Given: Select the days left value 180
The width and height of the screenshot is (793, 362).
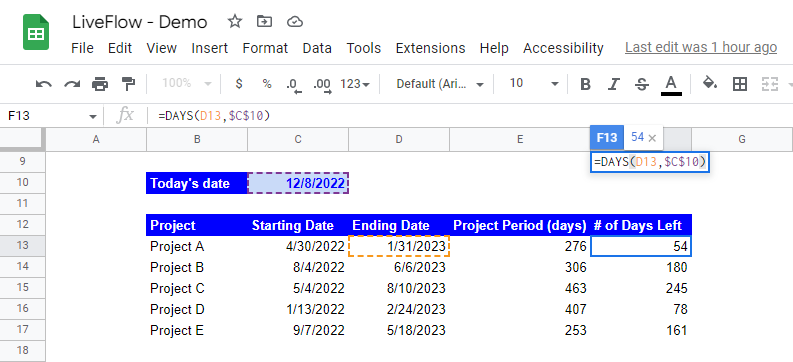Looking at the screenshot, I should click(x=641, y=267).
